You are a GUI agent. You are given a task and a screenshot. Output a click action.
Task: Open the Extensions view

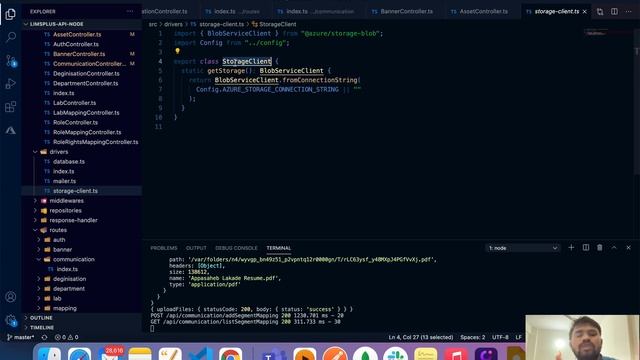point(11,107)
